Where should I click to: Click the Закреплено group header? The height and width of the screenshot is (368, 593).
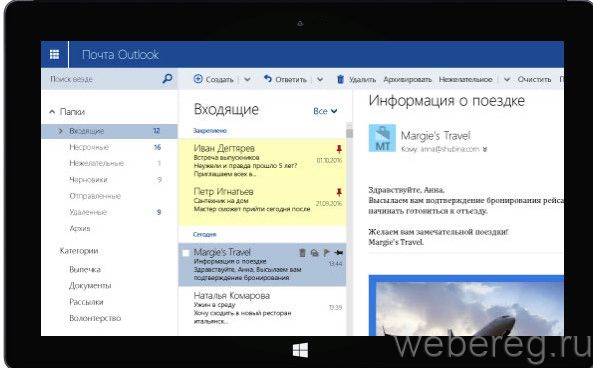coord(210,130)
